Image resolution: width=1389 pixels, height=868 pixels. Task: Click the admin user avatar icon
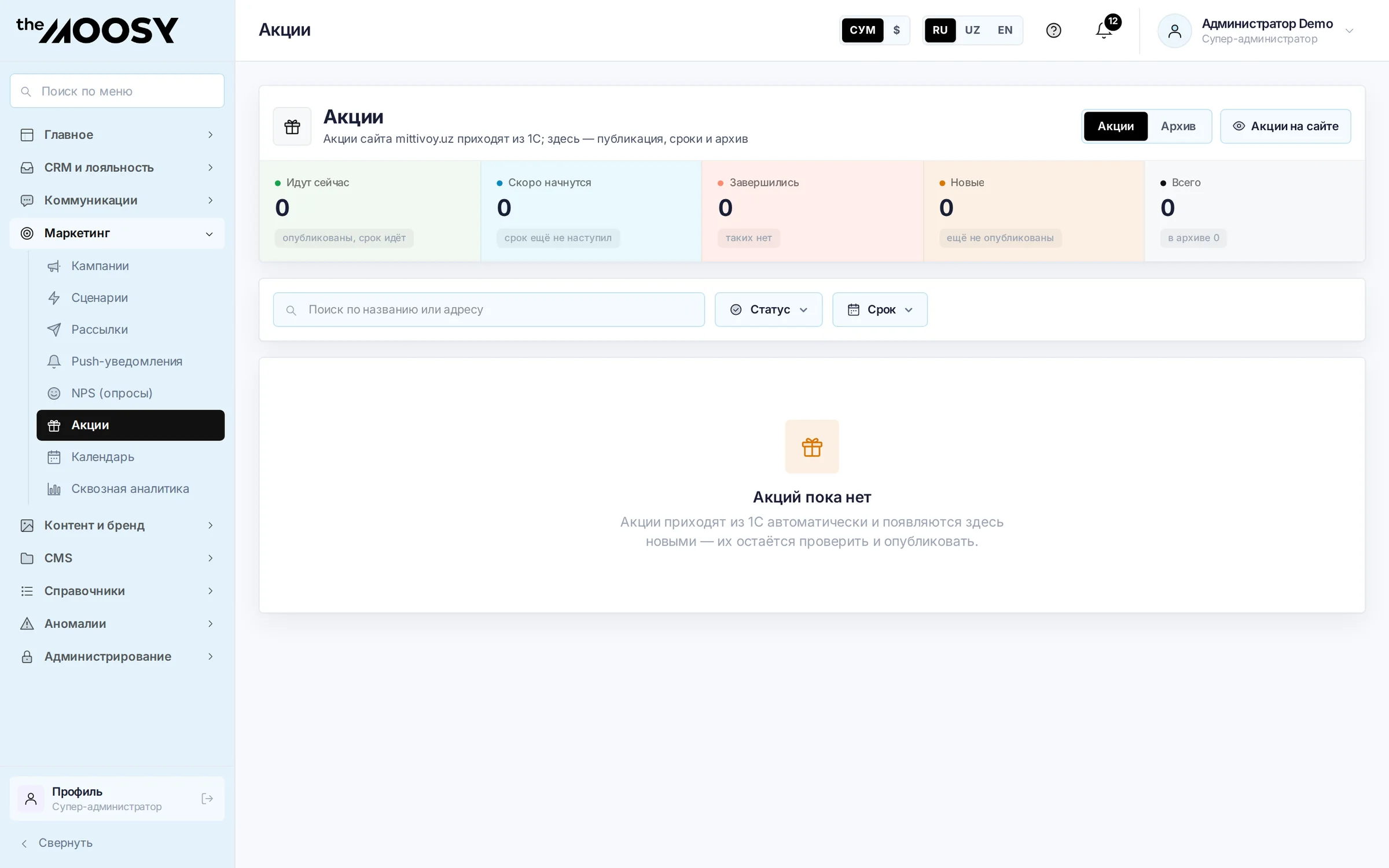pos(1174,31)
